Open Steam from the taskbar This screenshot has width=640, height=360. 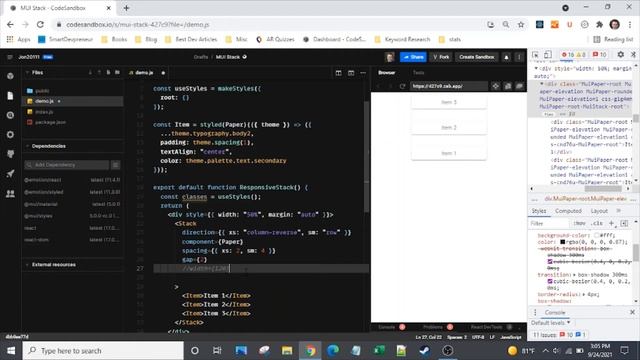[x=424, y=351]
